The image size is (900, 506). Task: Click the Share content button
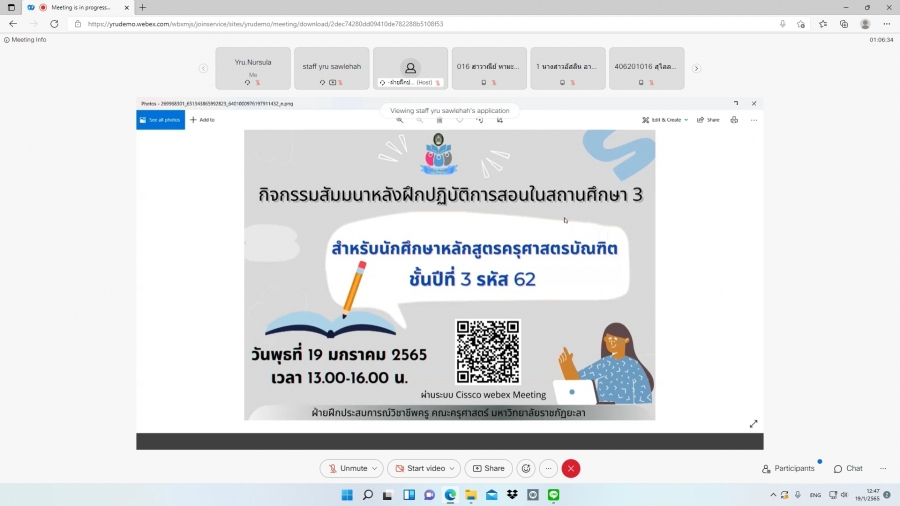point(488,468)
